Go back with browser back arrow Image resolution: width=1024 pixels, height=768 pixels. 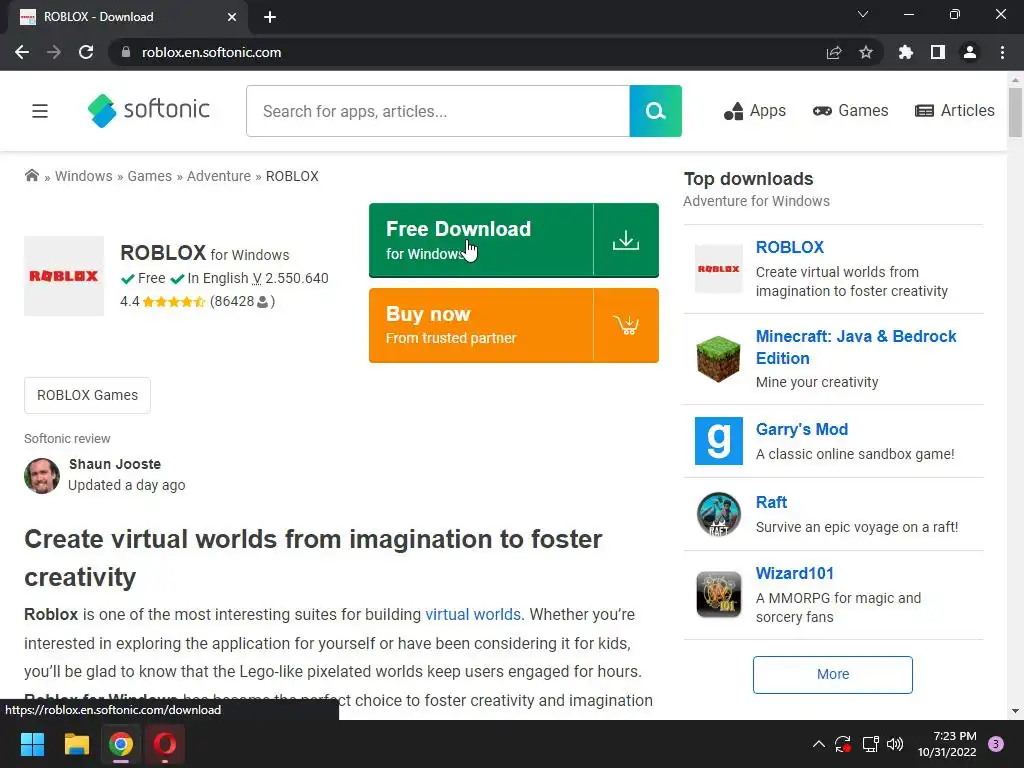pyautogui.click(x=22, y=52)
